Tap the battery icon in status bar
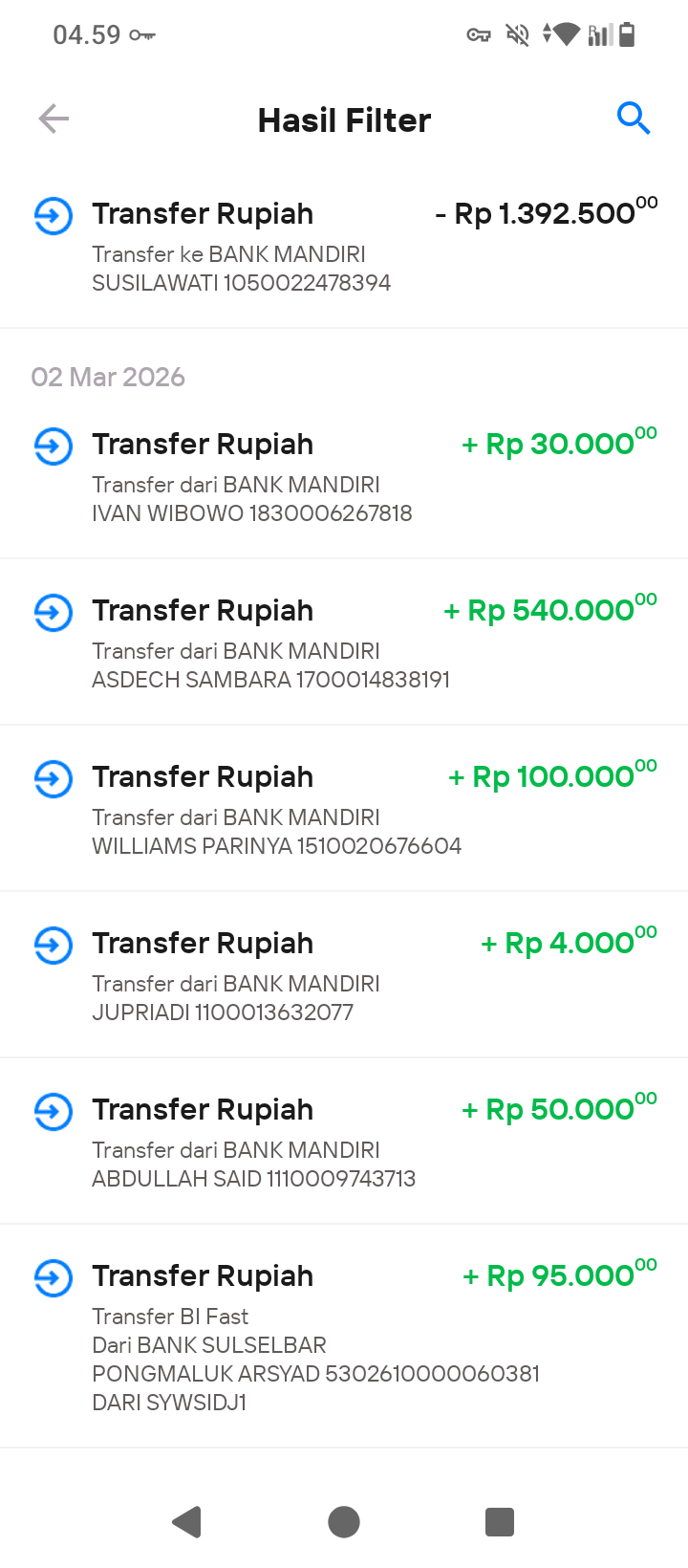688x1568 pixels. (627, 35)
